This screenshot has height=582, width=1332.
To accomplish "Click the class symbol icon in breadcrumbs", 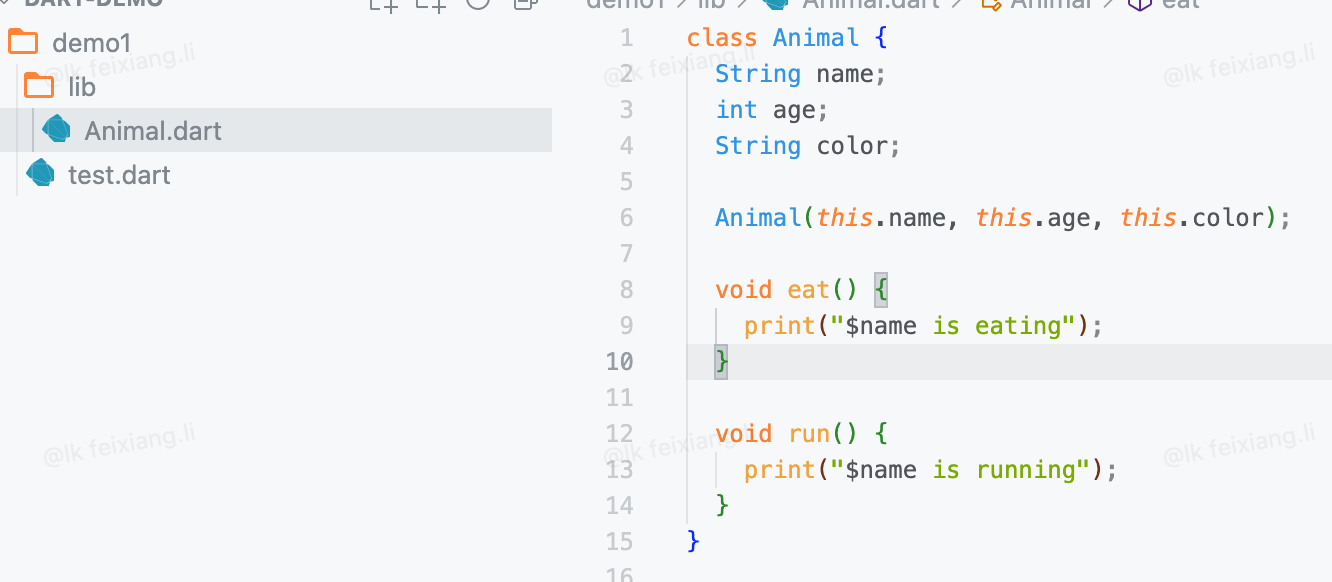I will point(991,3).
